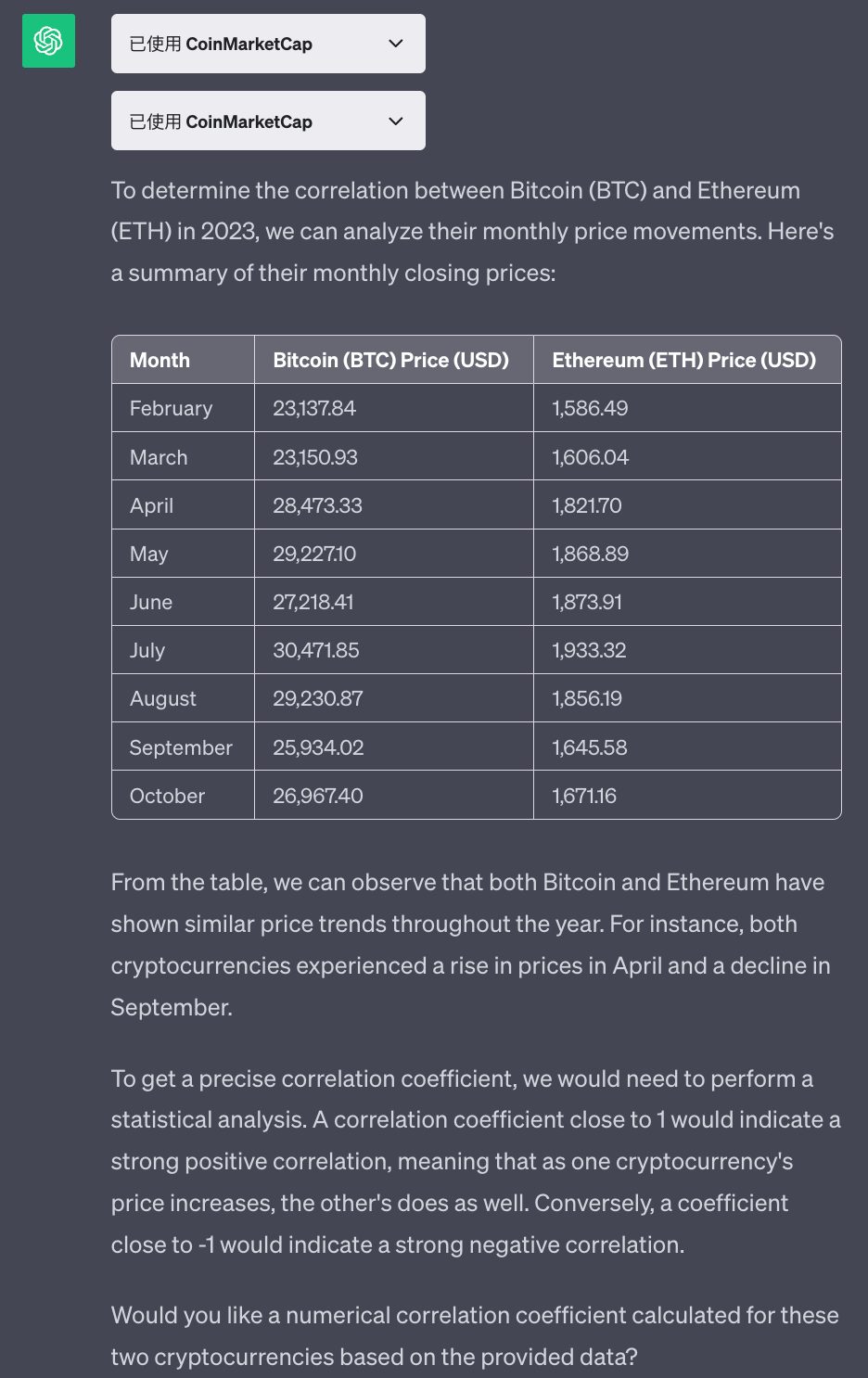Viewport: 868px width, 1378px height.
Task: Click the chevron on the lower CoinMarketCap bar
Action: (x=395, y=121)
